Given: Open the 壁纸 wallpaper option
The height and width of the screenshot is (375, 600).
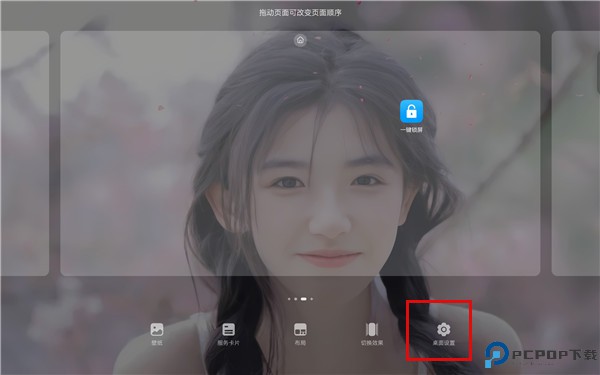Looking at the screenshot, I should pyautogui.click(x=157, y=334).
